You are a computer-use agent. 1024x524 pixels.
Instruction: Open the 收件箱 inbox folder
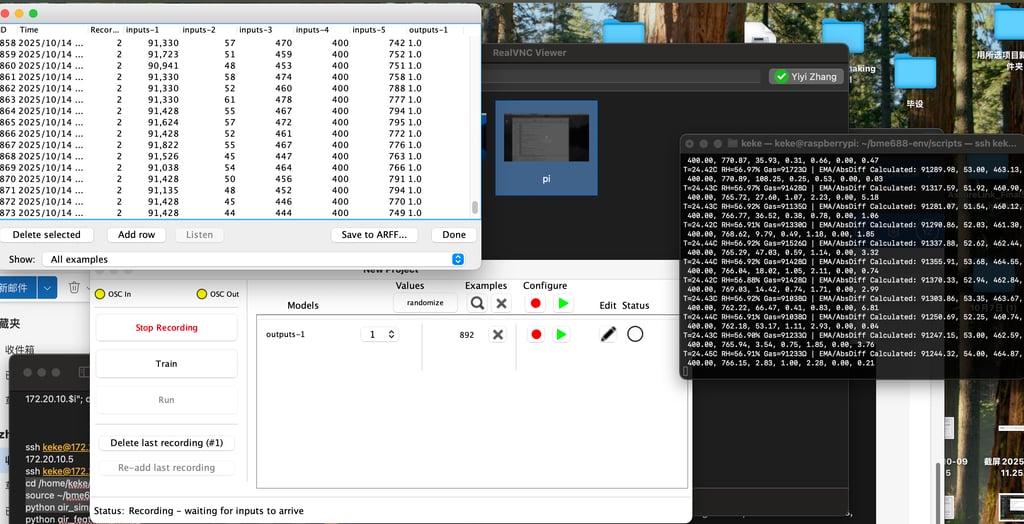(x=18, y=350)
